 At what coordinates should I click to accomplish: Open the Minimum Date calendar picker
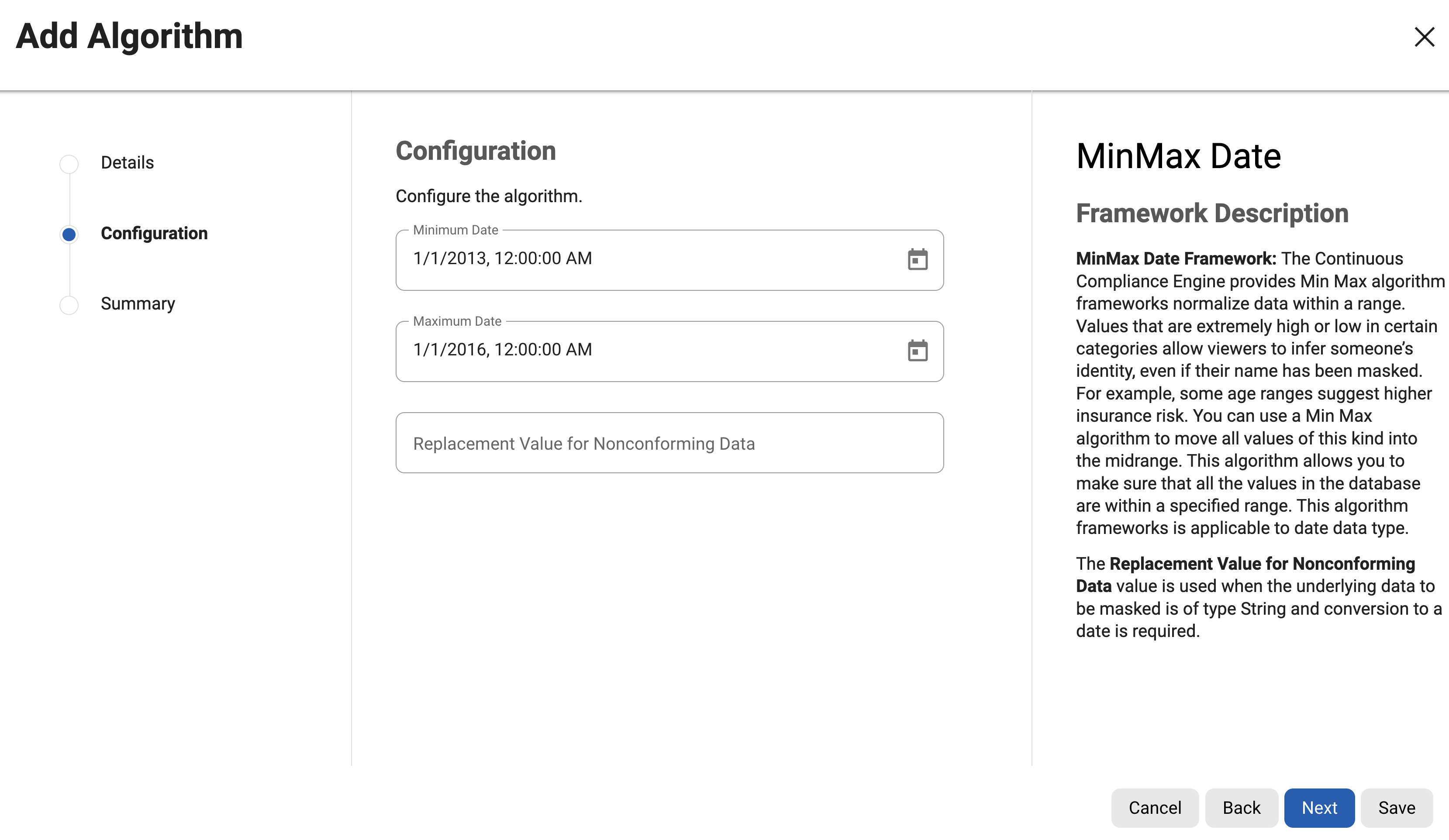coord(917,259)
